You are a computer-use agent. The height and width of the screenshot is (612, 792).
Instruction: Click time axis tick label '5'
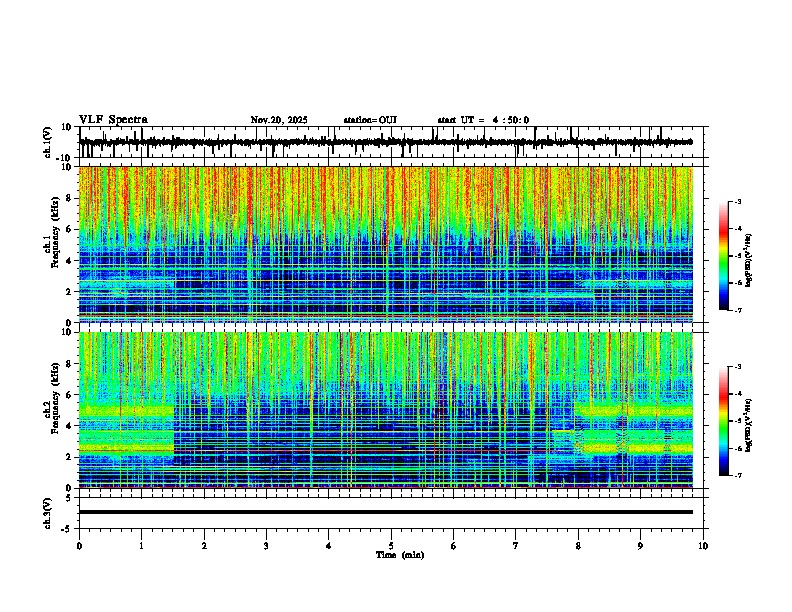click(391, 546)
